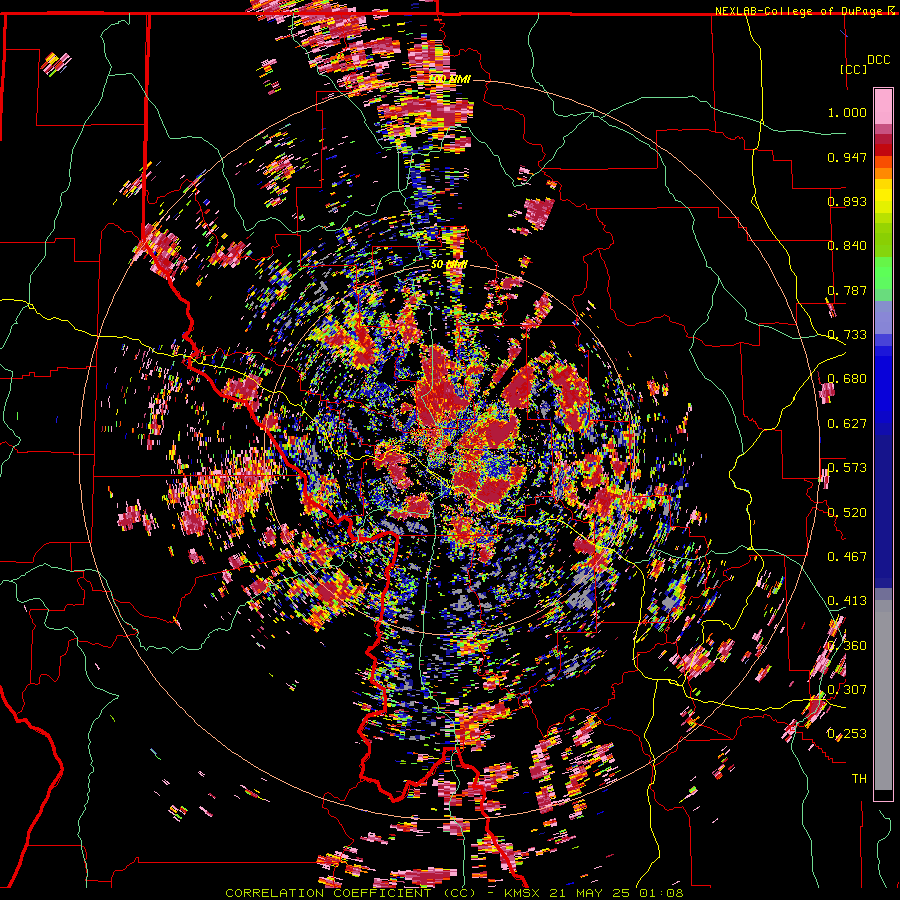Pick the pink top segment of color bar
Image resolution: width=900 pixels, height=900 pixels.
[883, 107]
